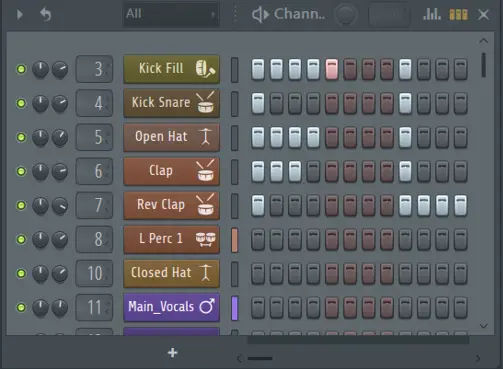Toggle Kick Fill highlighted pink fifth step
The height and width of the screenshot is (369, 503).
click(x=332, y=69)
